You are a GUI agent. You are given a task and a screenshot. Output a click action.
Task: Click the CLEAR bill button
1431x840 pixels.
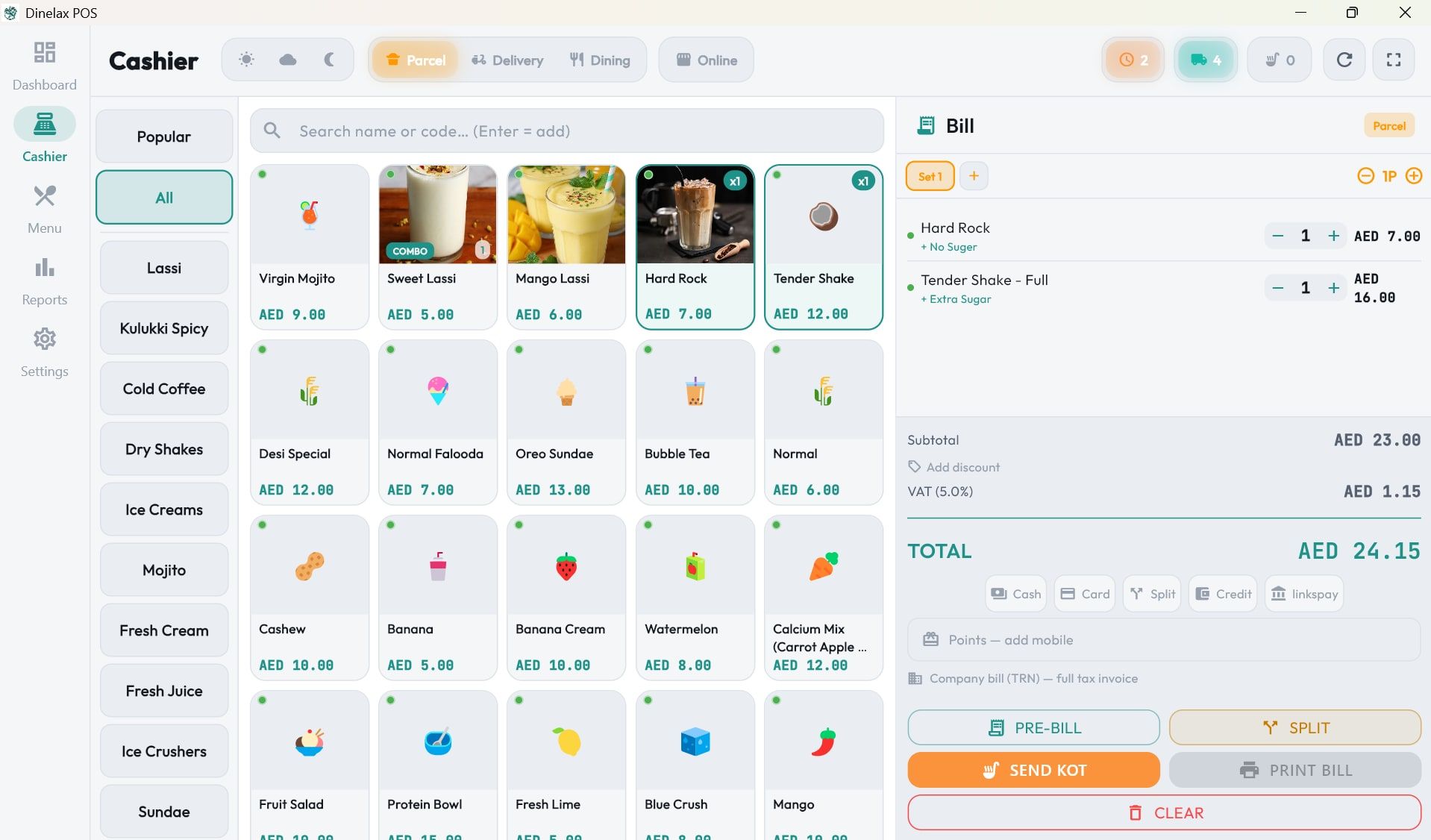[1165, 812]
